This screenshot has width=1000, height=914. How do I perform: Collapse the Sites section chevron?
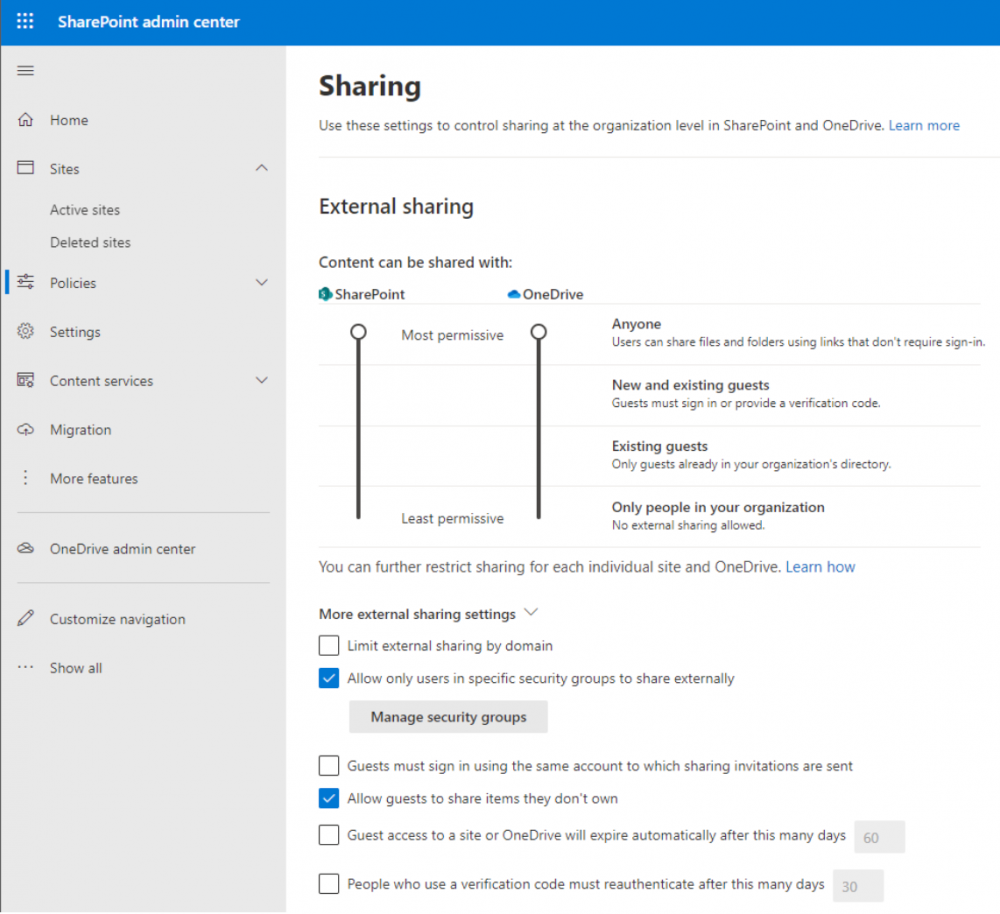(261, 168)
